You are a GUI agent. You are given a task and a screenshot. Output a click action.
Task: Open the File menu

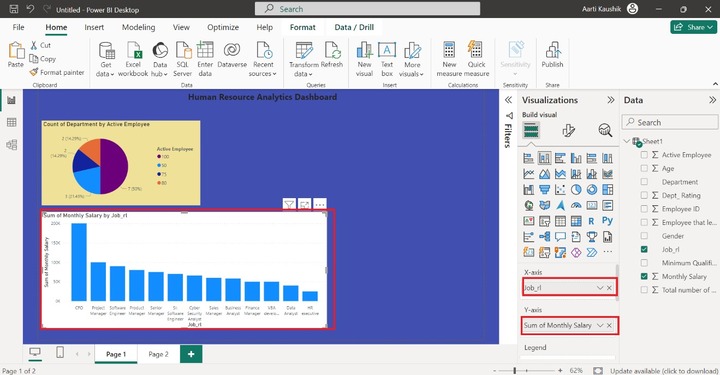(x=18, y=27)
